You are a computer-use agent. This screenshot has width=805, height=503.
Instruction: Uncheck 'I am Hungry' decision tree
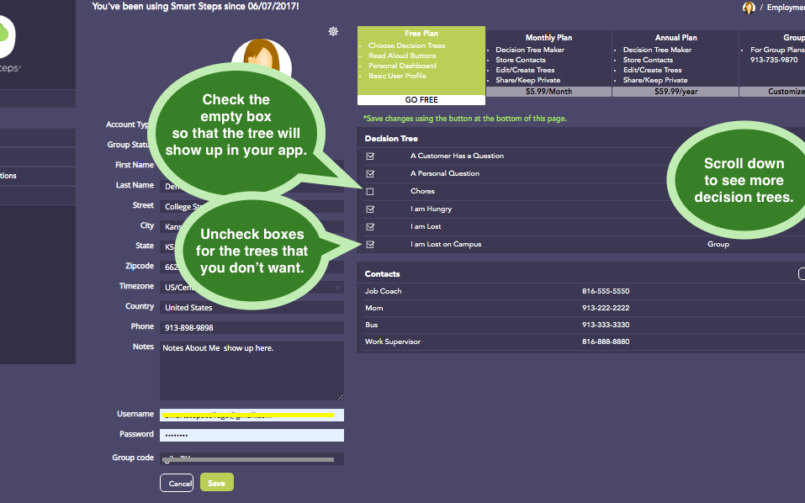[x=370, y=209]
